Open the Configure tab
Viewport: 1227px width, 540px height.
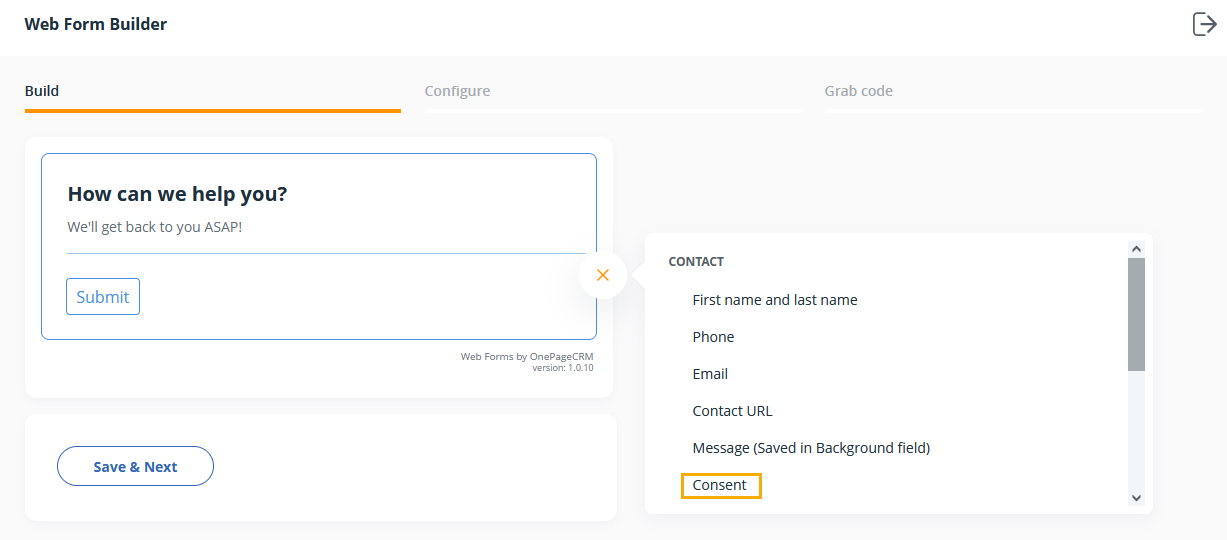[457, 91]
